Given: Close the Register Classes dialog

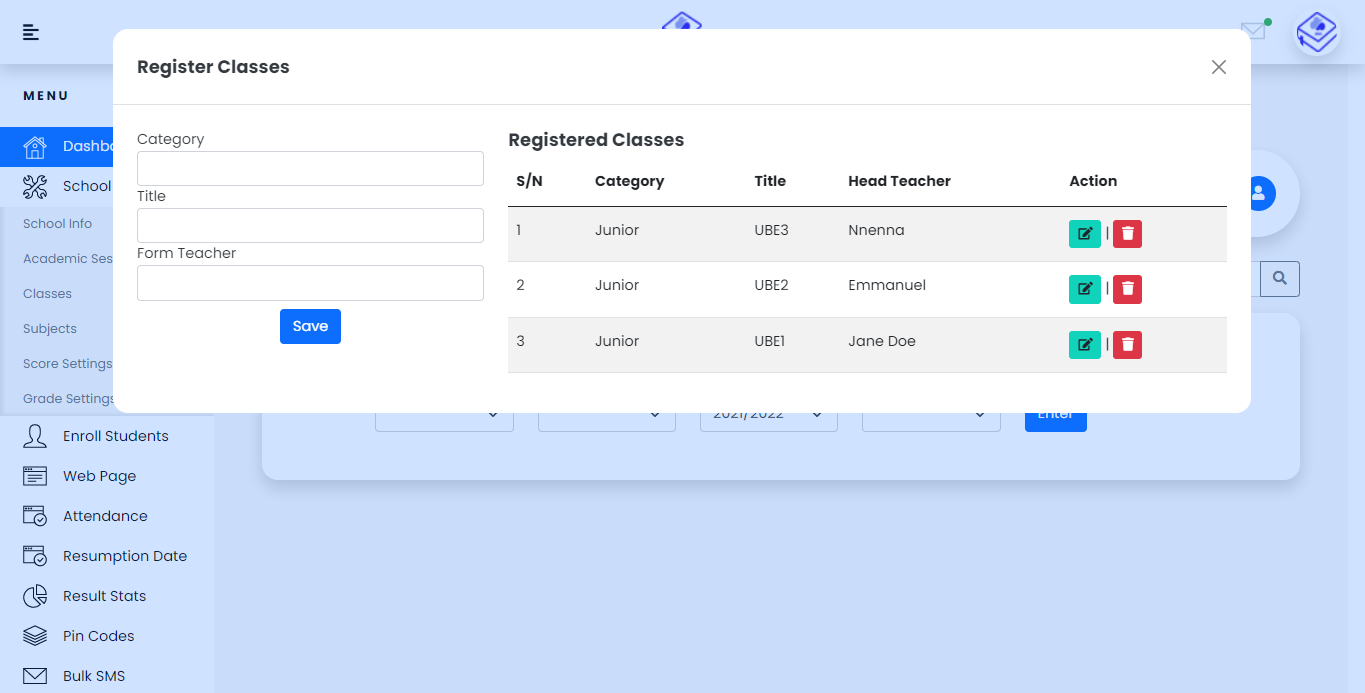Looking at the screenshot, I should 1218,67.
